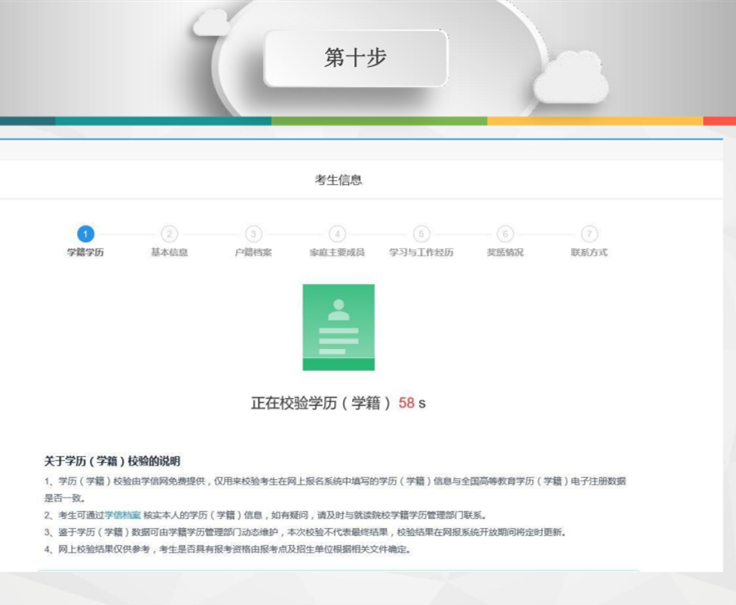Select the step 5 circle icon
Viewport: 736px width, 605px height.
[421, 234]
